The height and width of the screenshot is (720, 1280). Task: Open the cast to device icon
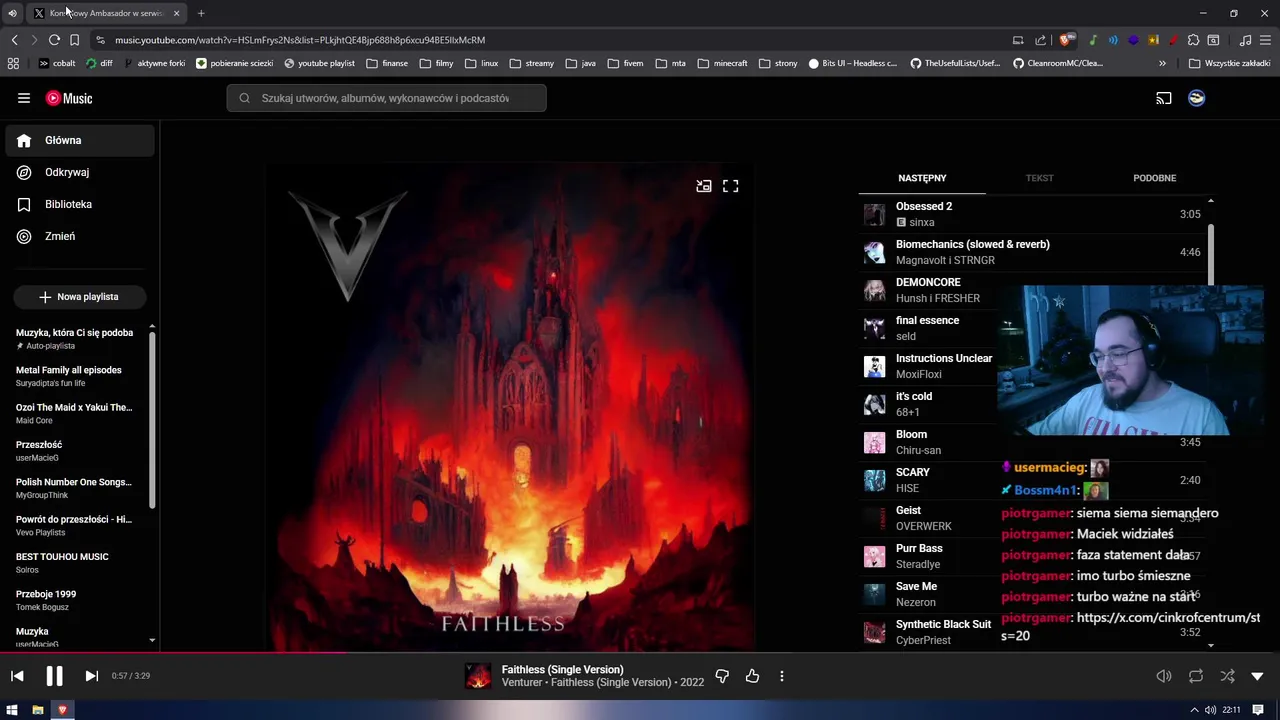click(x=1164, y=98)
